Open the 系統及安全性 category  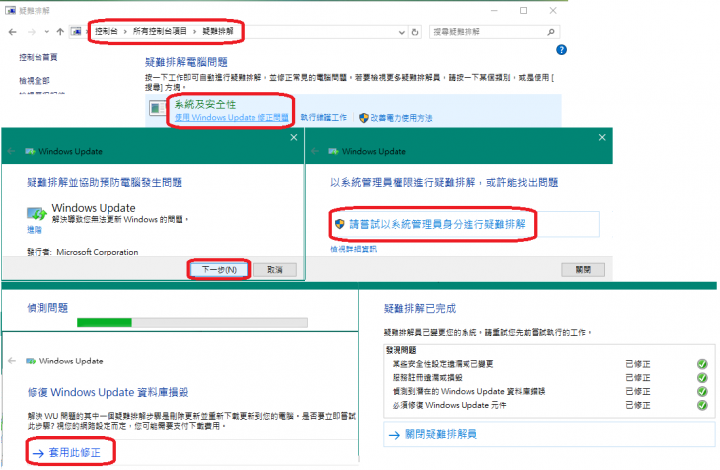pyautogui.click(x=205, y=104)
